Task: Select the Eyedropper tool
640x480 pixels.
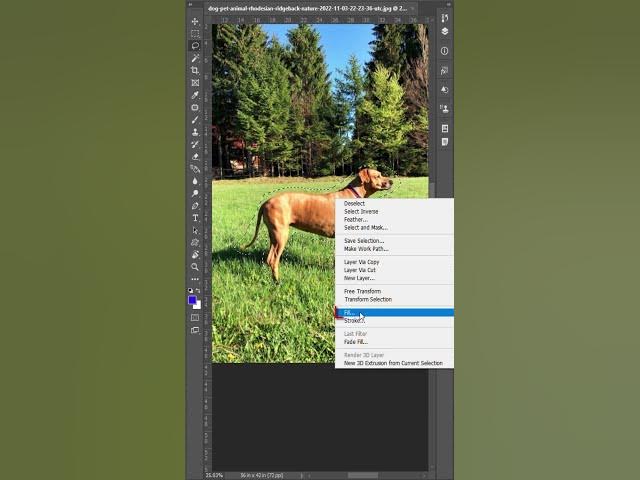Action: (x=195, y=95)
